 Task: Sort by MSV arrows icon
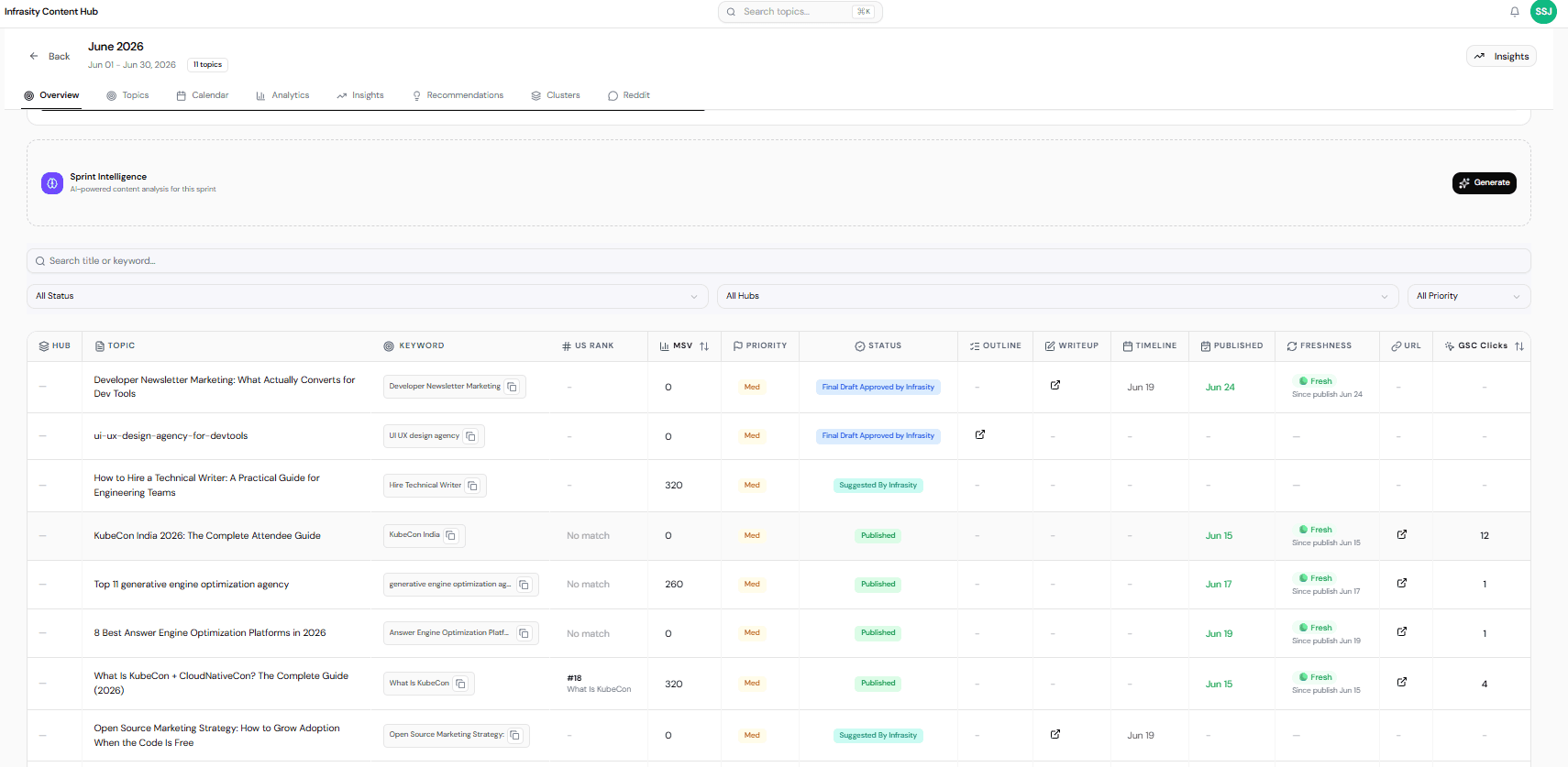pyautogui.click(x=704, y=346)
